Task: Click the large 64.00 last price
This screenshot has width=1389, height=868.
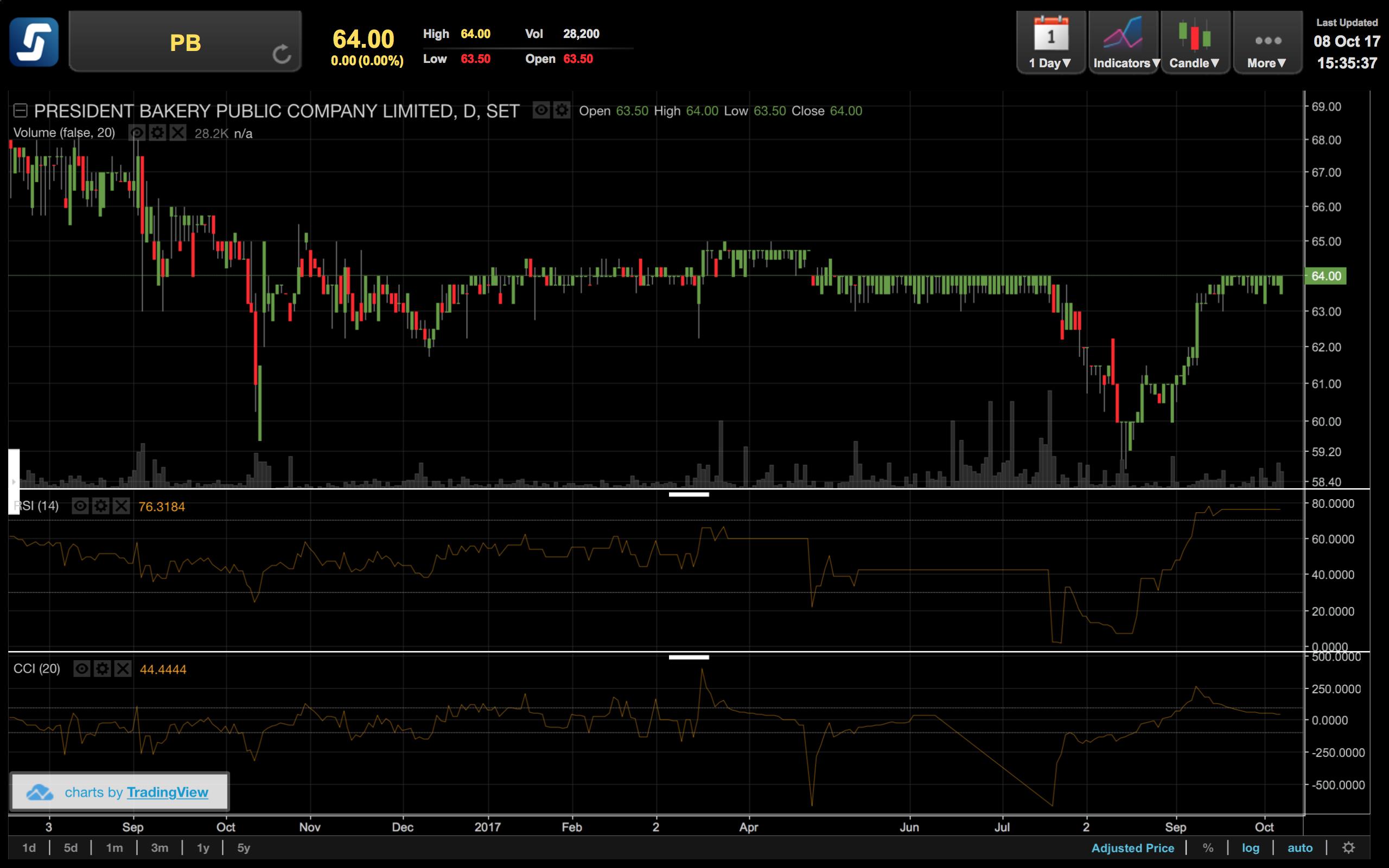Action: point(364,40)
